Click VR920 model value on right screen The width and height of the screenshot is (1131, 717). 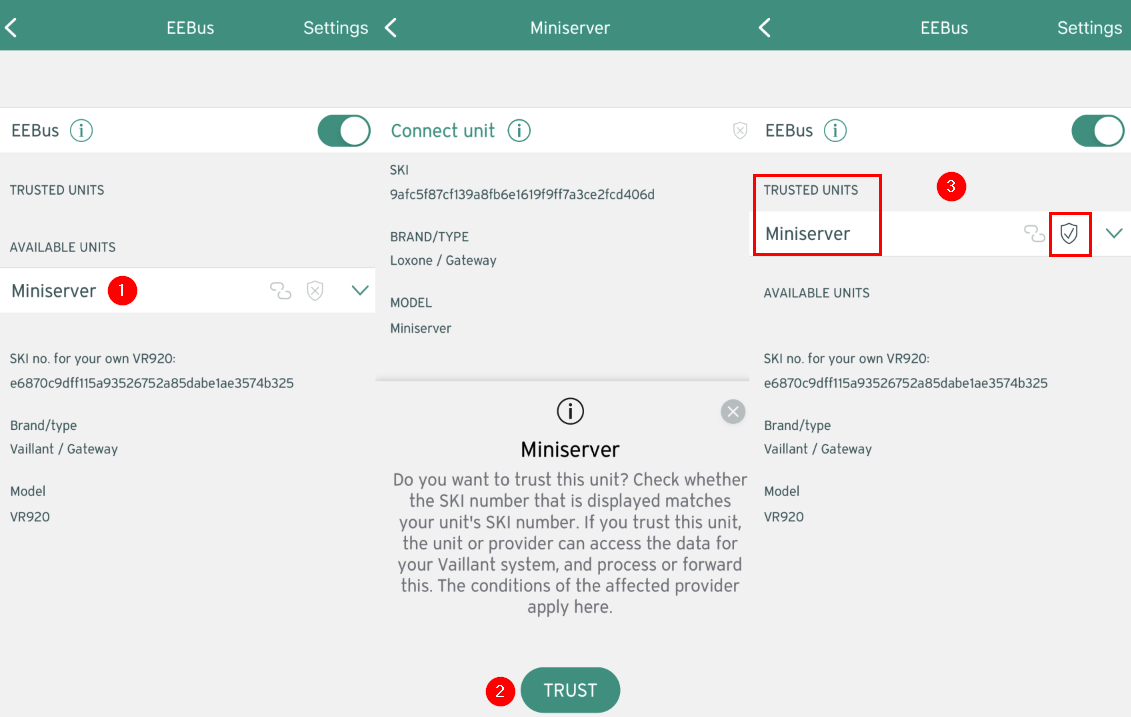784,516
